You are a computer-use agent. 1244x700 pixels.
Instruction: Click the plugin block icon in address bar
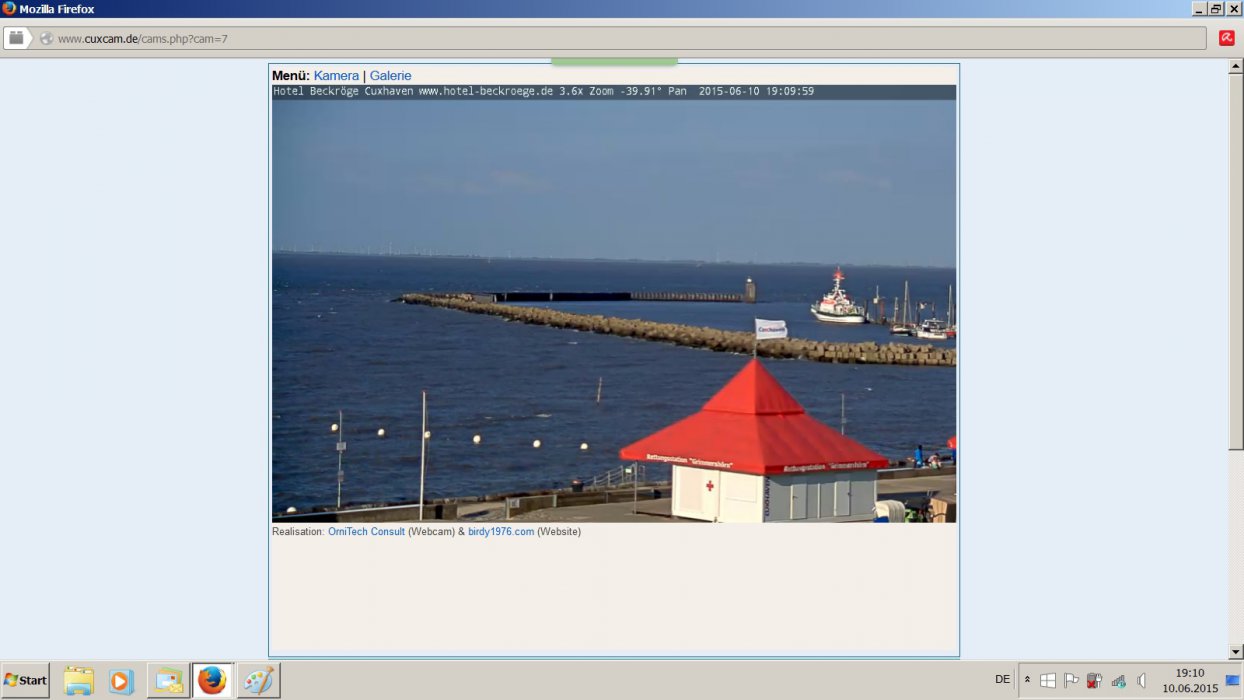pyautogui.click(x=16, y=38)
